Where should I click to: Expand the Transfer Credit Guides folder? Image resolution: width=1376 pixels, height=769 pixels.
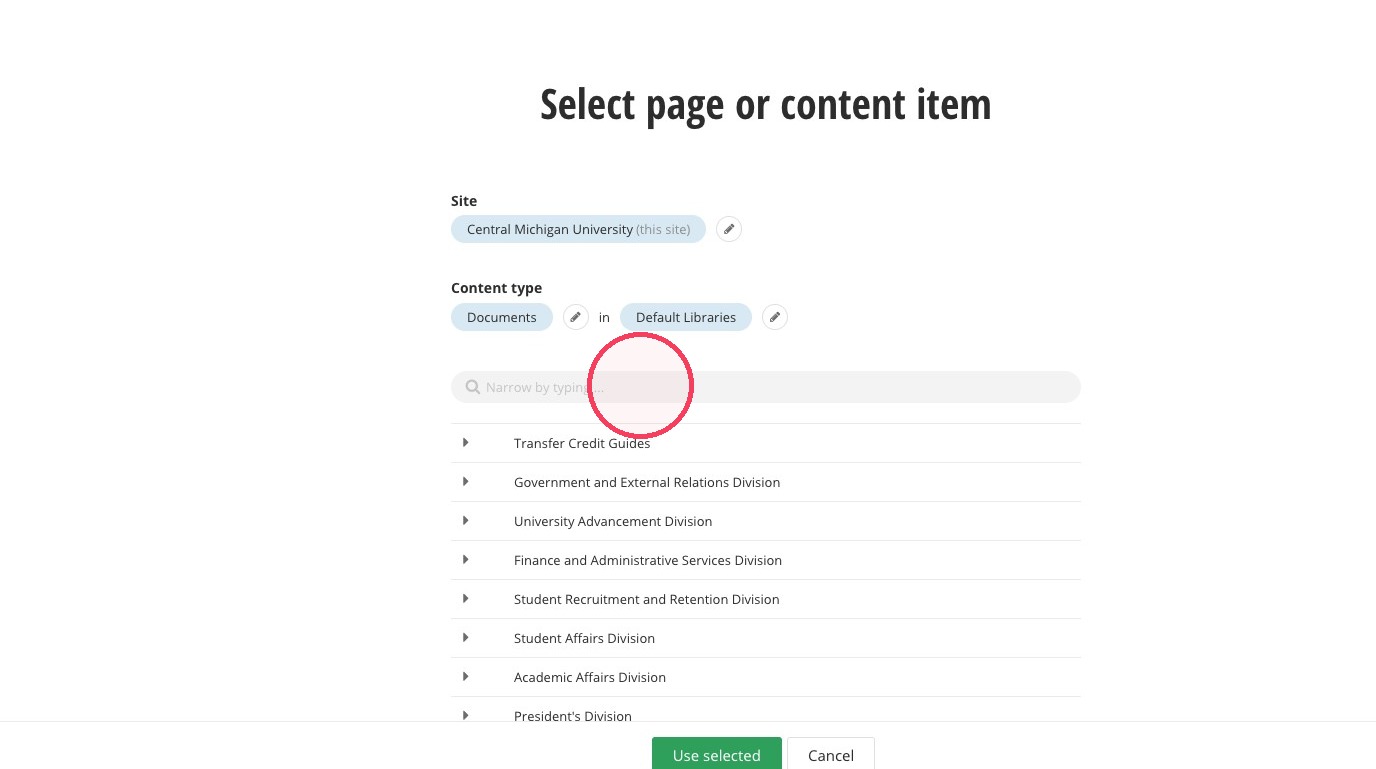(x=465, y=442)
